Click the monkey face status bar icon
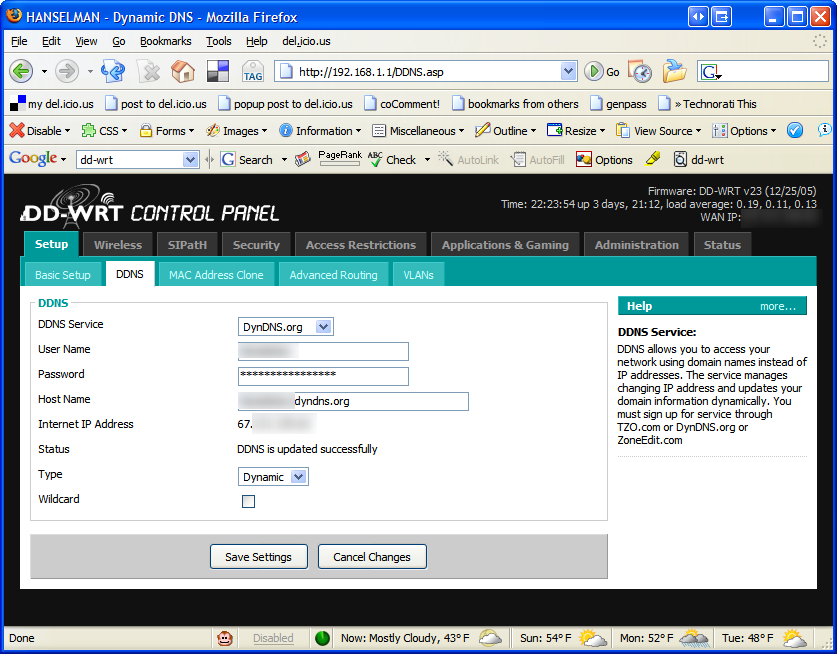This screenshot has height=654, width=837. (x=225, y=638)
